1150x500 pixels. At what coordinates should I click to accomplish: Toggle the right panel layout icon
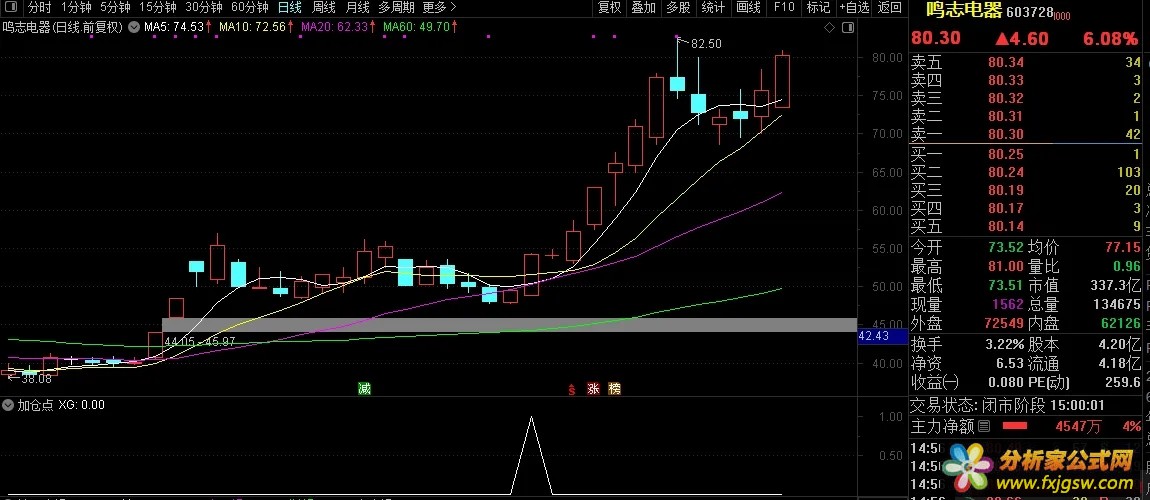click(x=847, y=28)
